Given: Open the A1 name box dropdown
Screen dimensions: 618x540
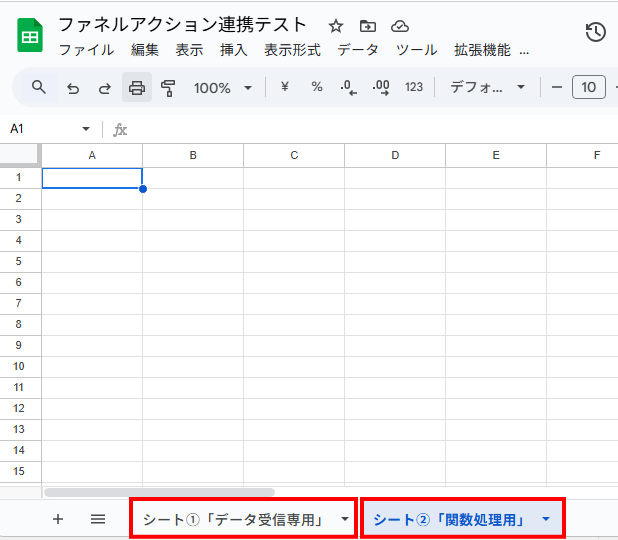Looking at the screenshot, I should tap(86, 129).
